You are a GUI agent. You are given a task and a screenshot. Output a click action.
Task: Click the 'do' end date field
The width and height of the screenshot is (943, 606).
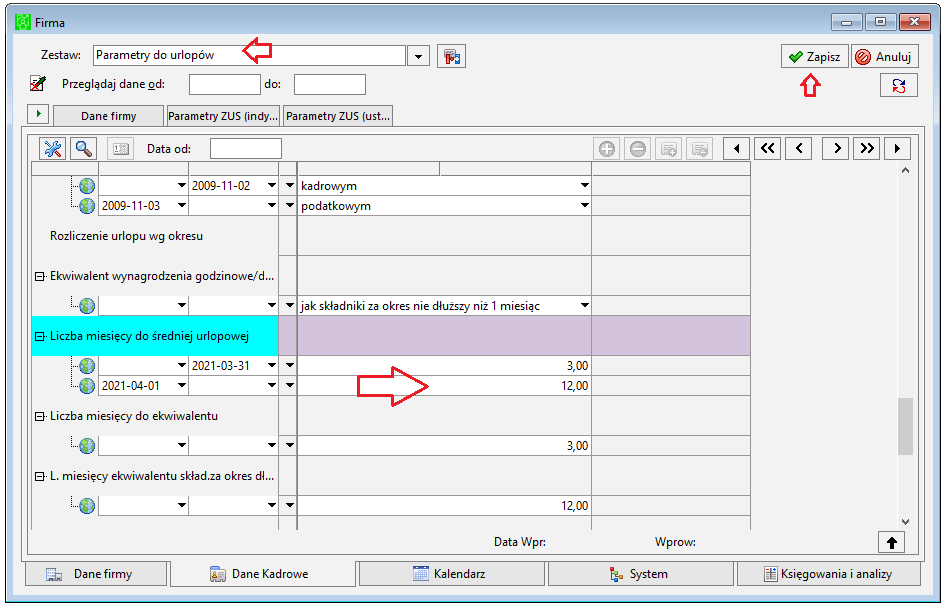pyautogui.click(x=330, y=85)
